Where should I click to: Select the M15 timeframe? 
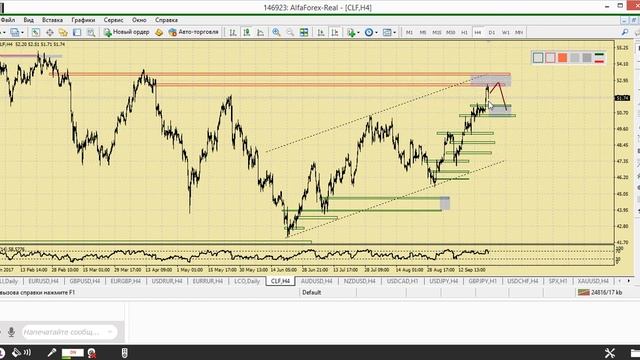click(x=437, y=32)
